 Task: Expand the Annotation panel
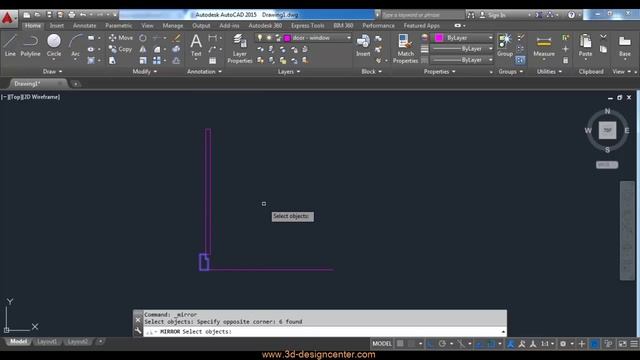pos(204,71)
